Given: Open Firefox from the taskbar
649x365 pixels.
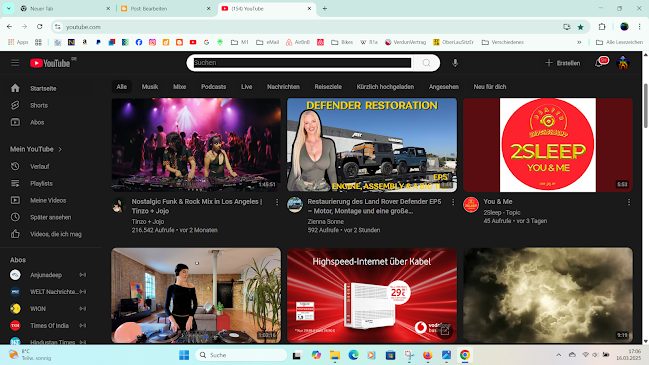Looking at the screenshot, I should (427, 355).
